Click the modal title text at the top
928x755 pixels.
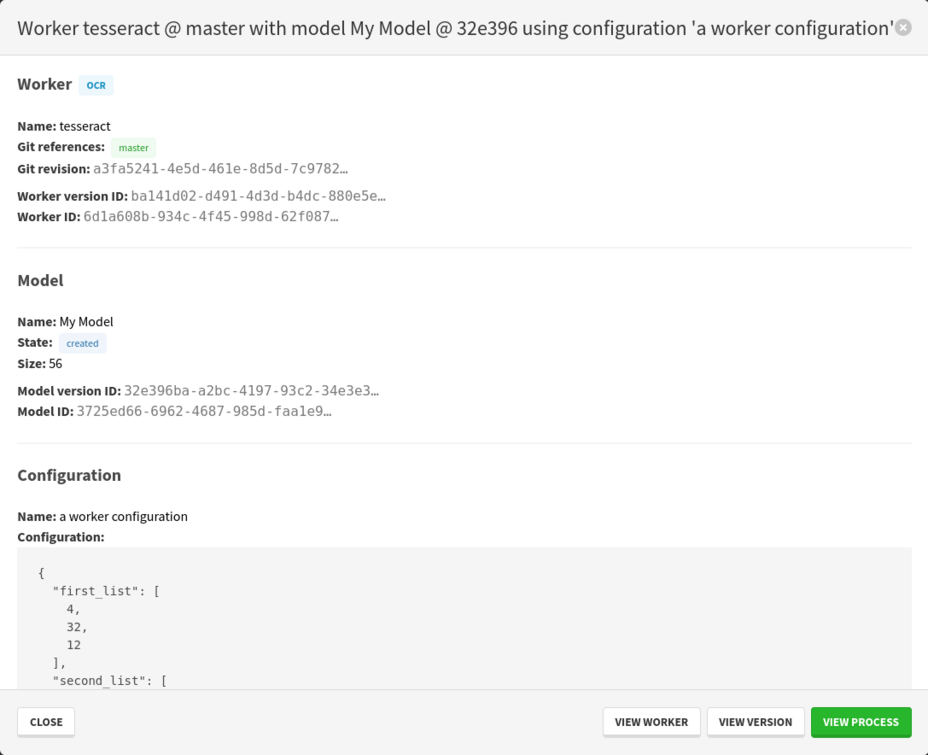click(x=455, y=28)
